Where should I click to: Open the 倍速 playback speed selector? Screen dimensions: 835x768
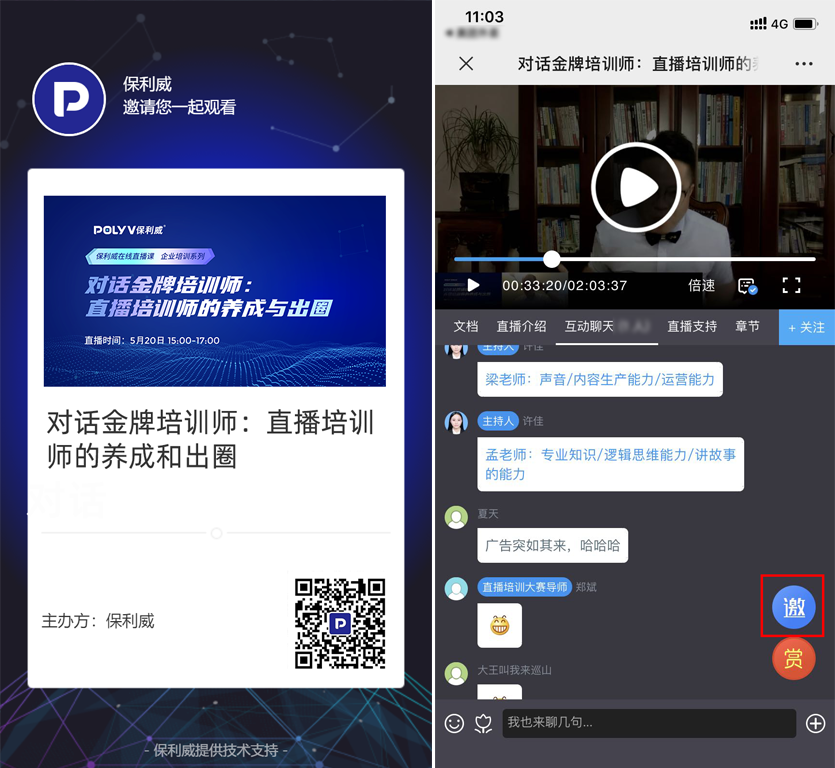click(701, 285)
